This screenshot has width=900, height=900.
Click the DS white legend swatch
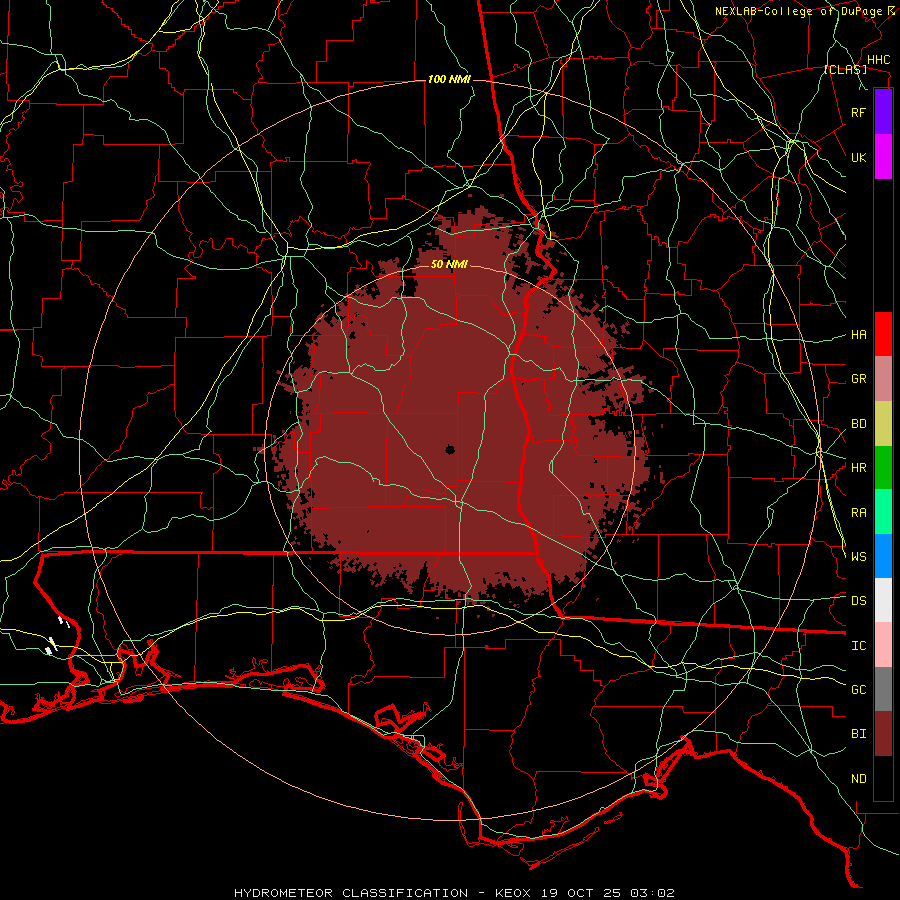click(x=883, y=600)
